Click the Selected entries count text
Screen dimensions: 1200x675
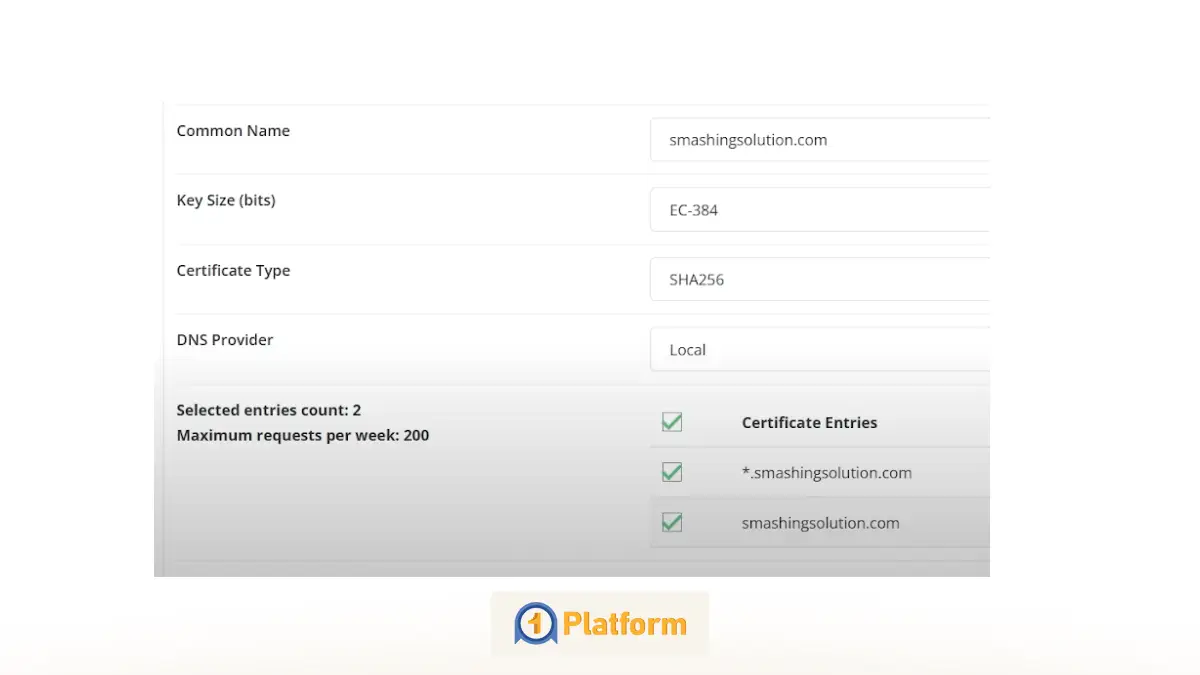(x=269, y=409)
